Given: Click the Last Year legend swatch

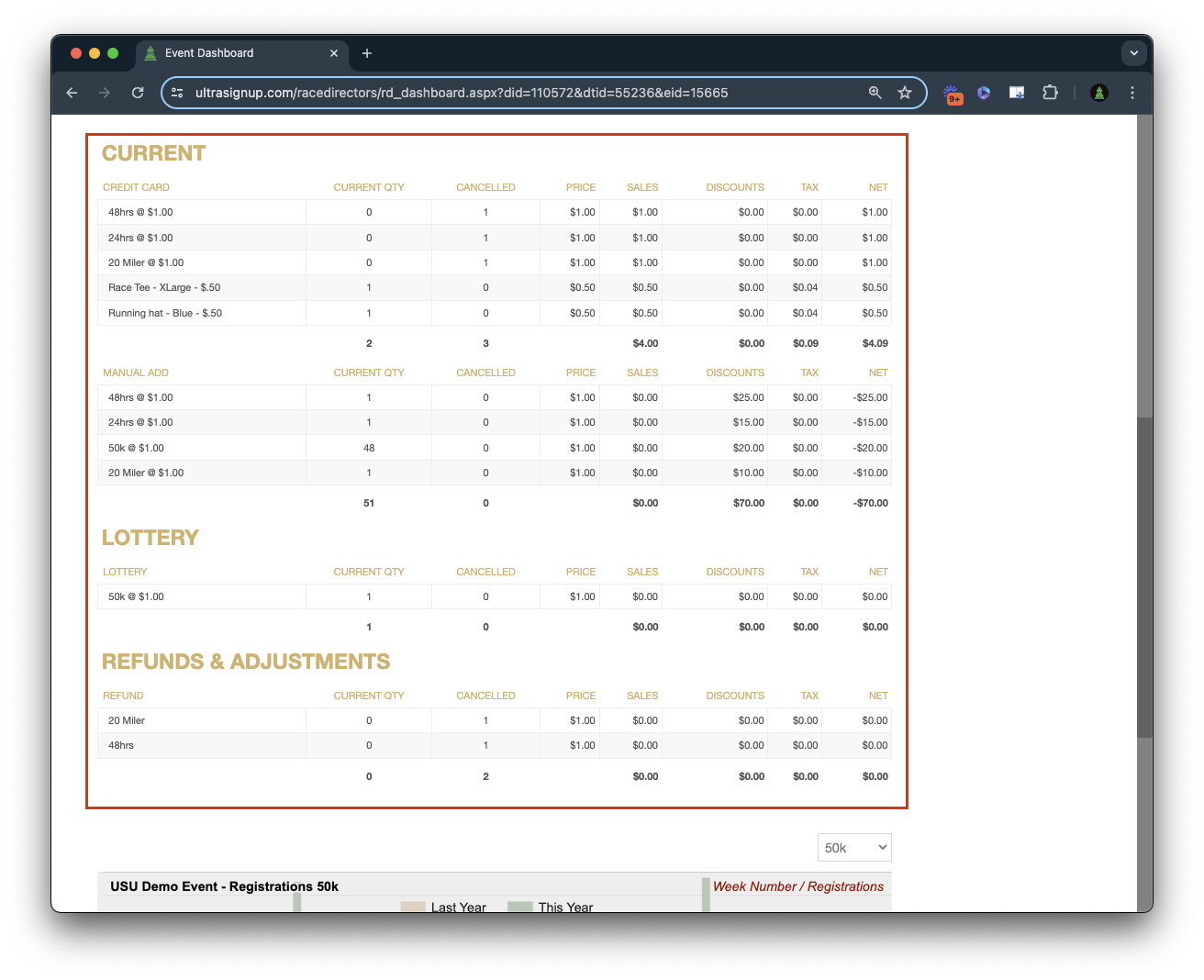Looking at the screenshot, I should [x=413, y=907].
